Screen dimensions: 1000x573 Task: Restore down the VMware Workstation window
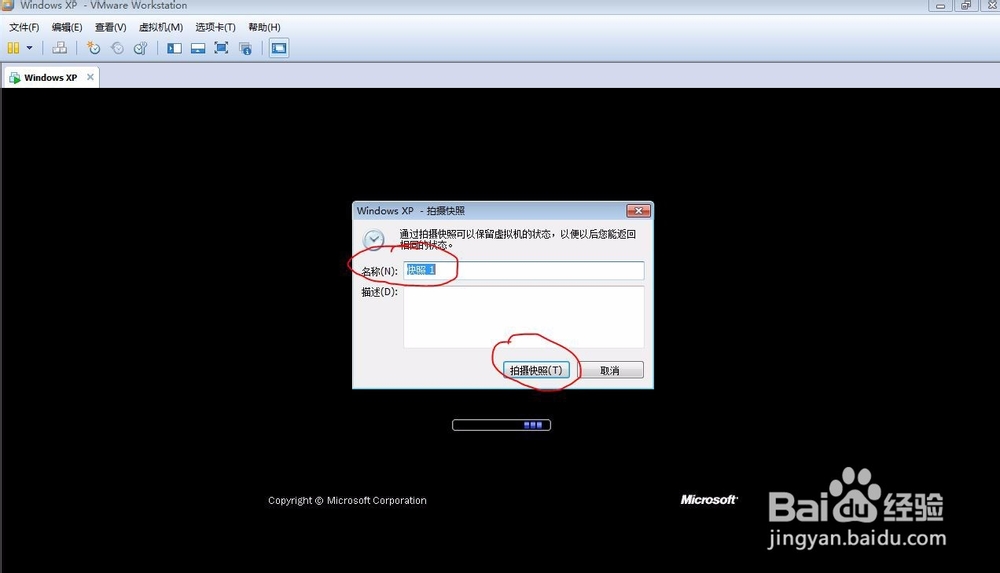966,5
